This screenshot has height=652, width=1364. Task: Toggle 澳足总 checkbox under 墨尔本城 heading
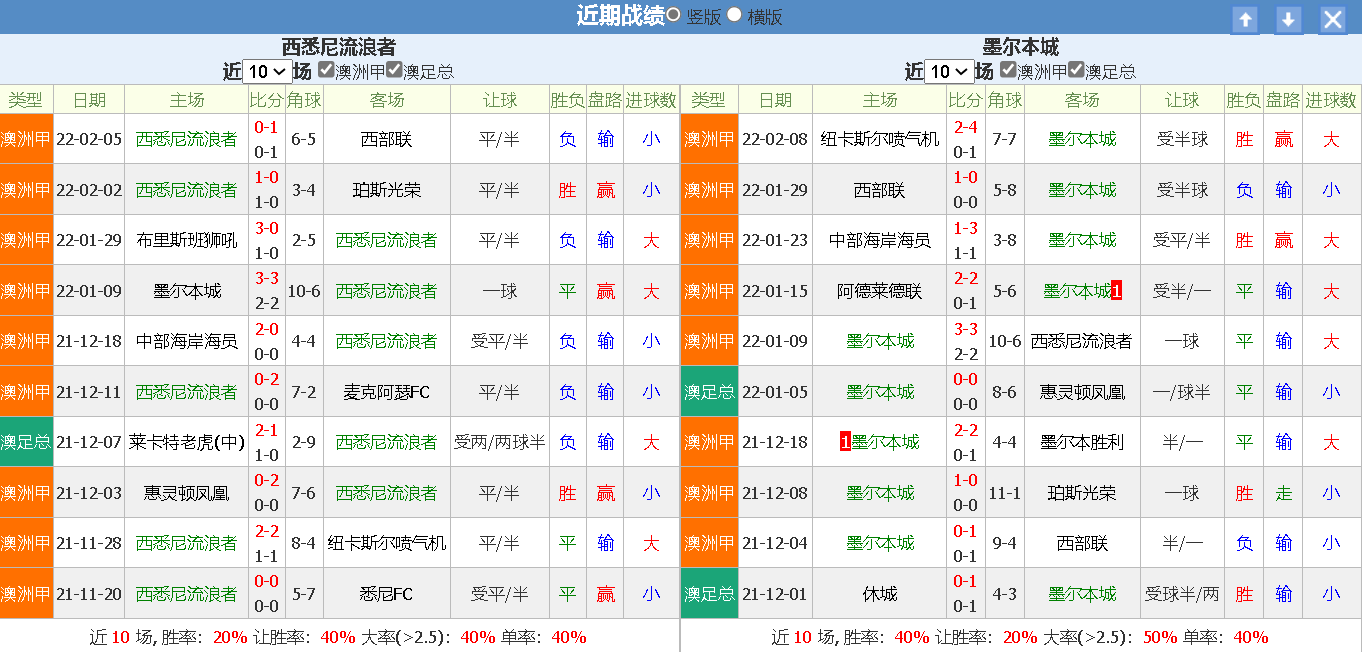pos(1076,70)
